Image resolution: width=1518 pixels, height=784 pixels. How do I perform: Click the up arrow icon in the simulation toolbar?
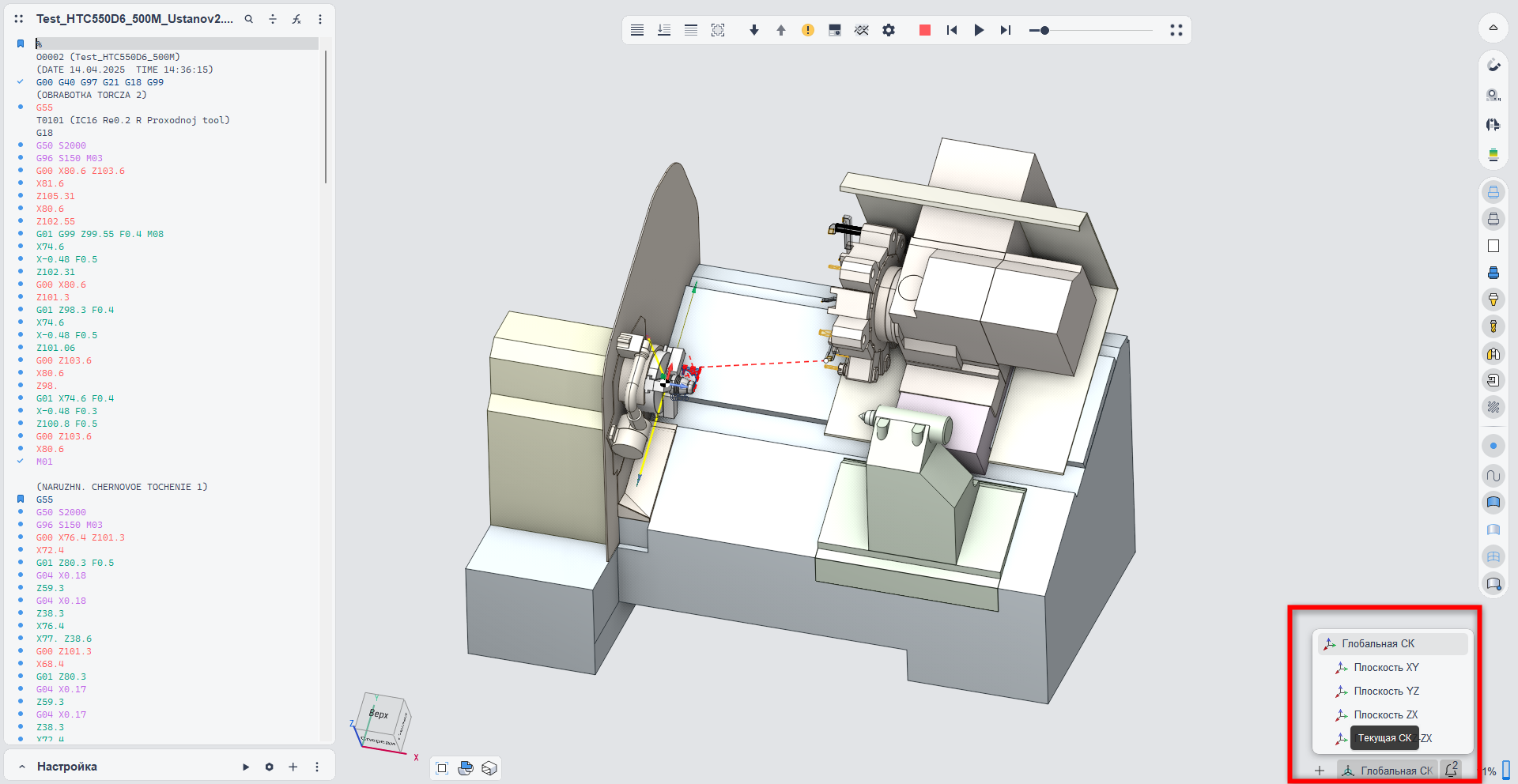pos(781,30)
